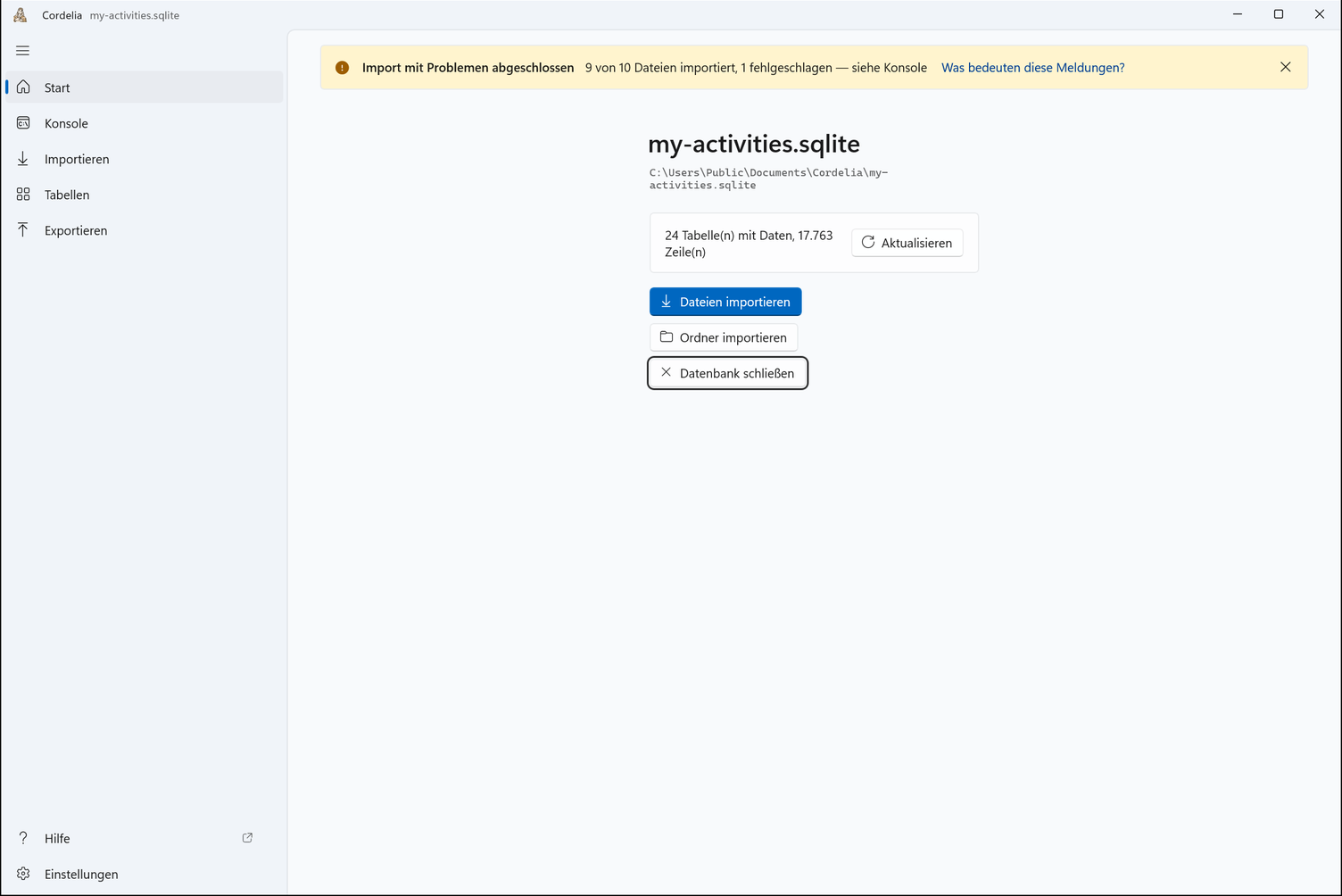Click the orange warning icon in banner
This screenshot has width=1342, height=896.
[x=342, y=68]
